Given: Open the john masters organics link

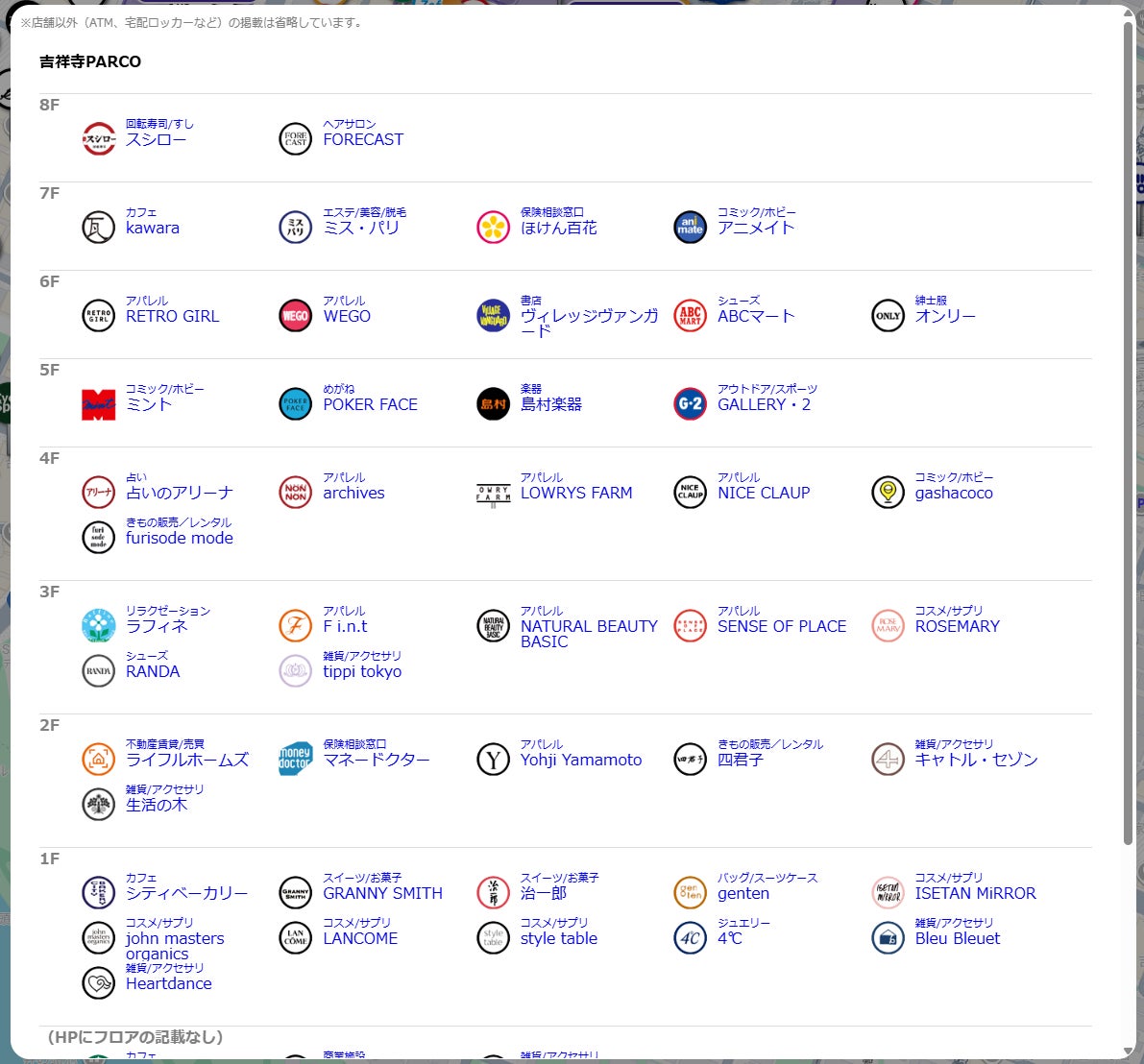Looking at the screenshot, I should click(x=175, y=946).
